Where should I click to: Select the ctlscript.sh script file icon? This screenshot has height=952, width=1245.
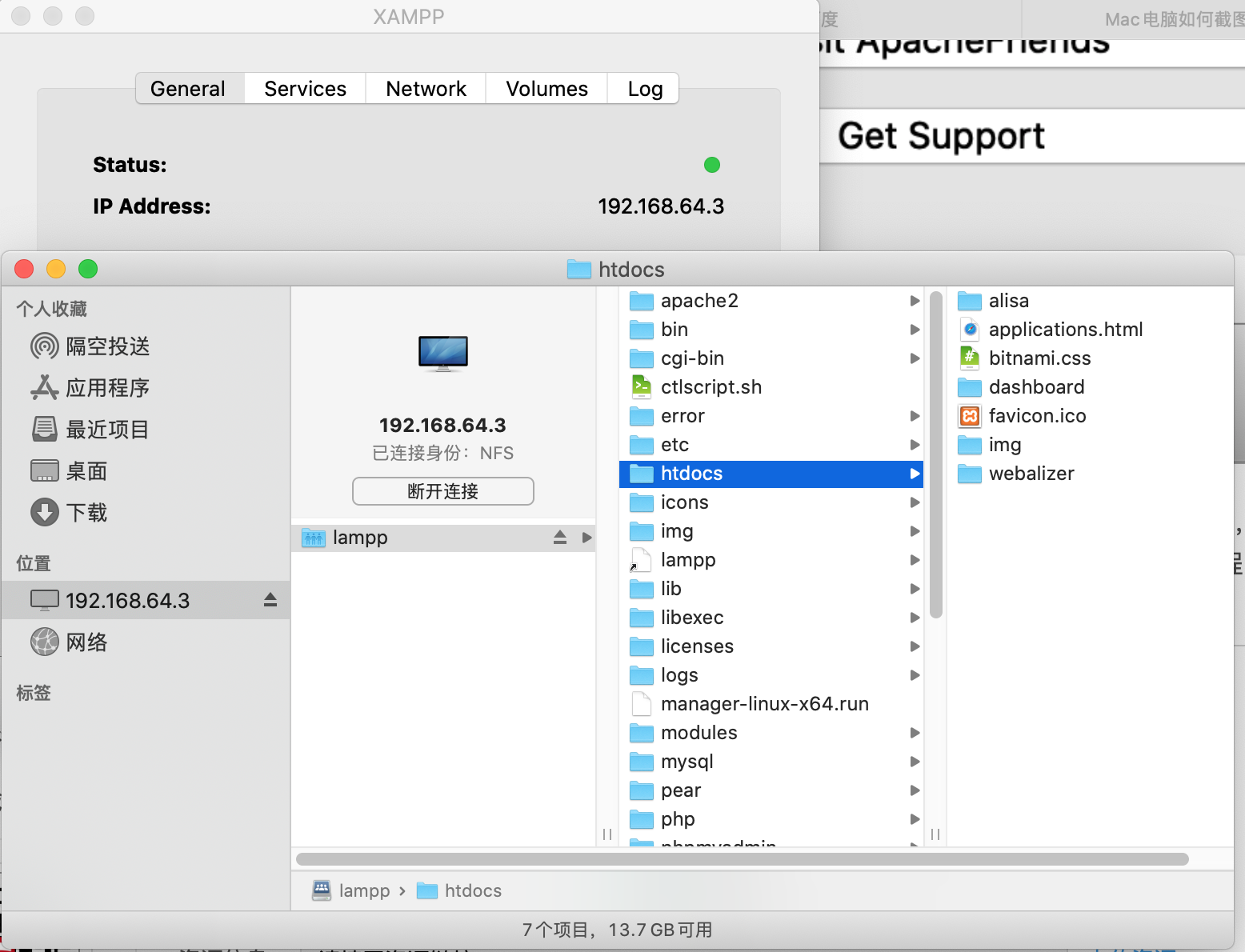[642, 387]
